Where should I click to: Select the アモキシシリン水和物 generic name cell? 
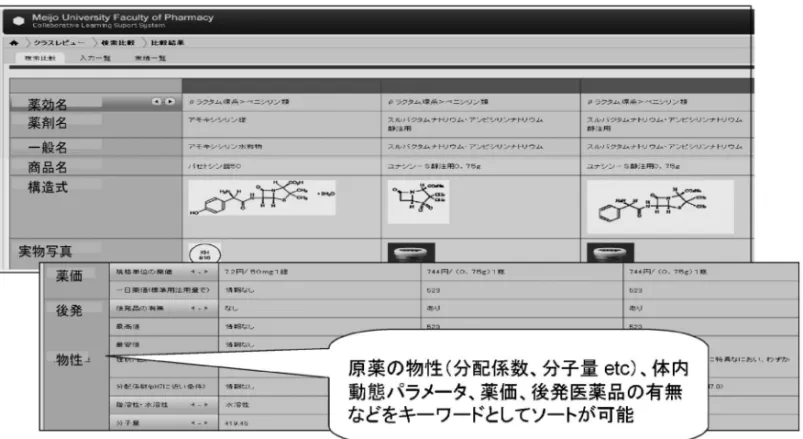coord(281,147)
